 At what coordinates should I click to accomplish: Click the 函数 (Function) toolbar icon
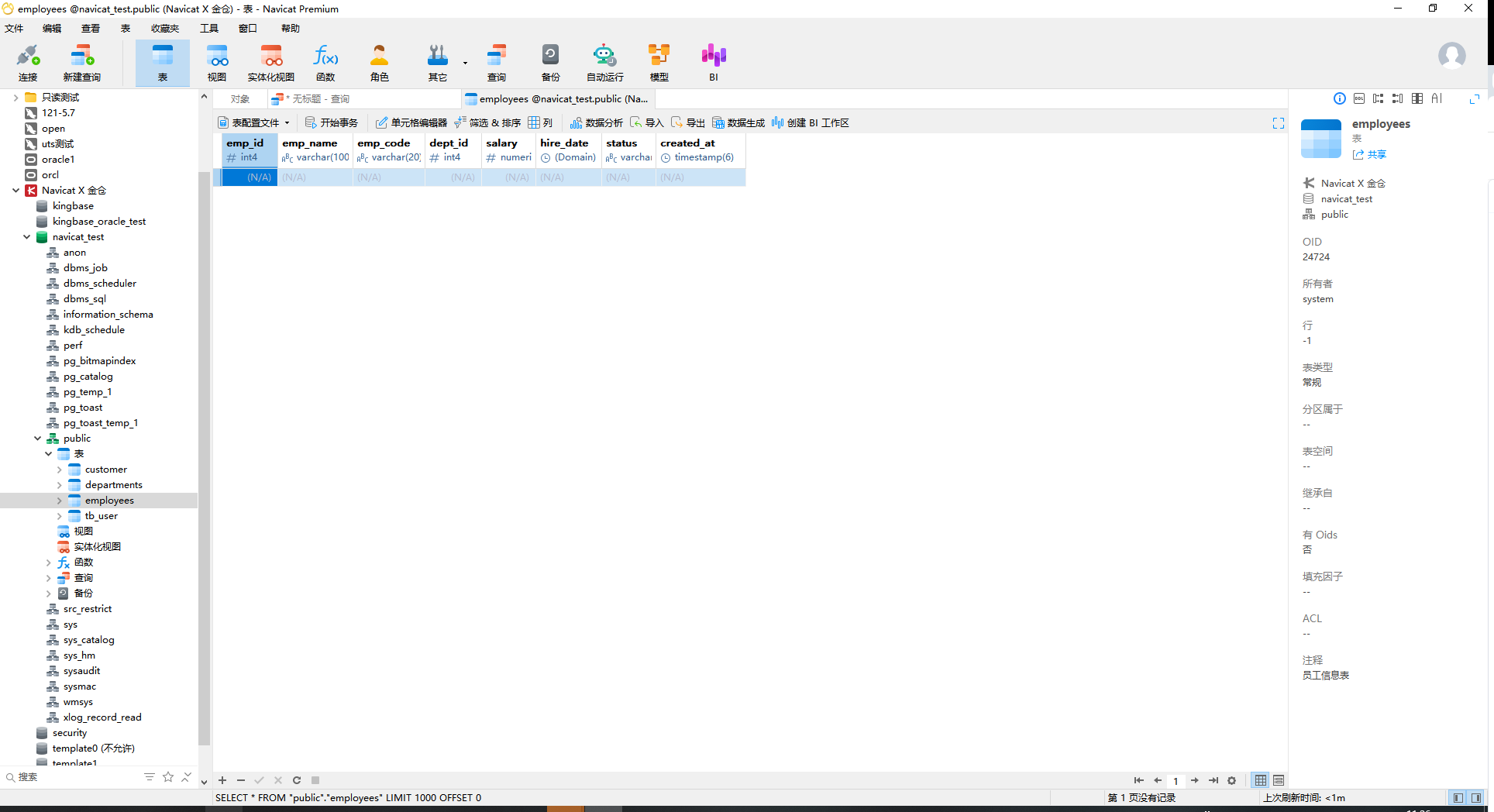[x=325, y=63]
